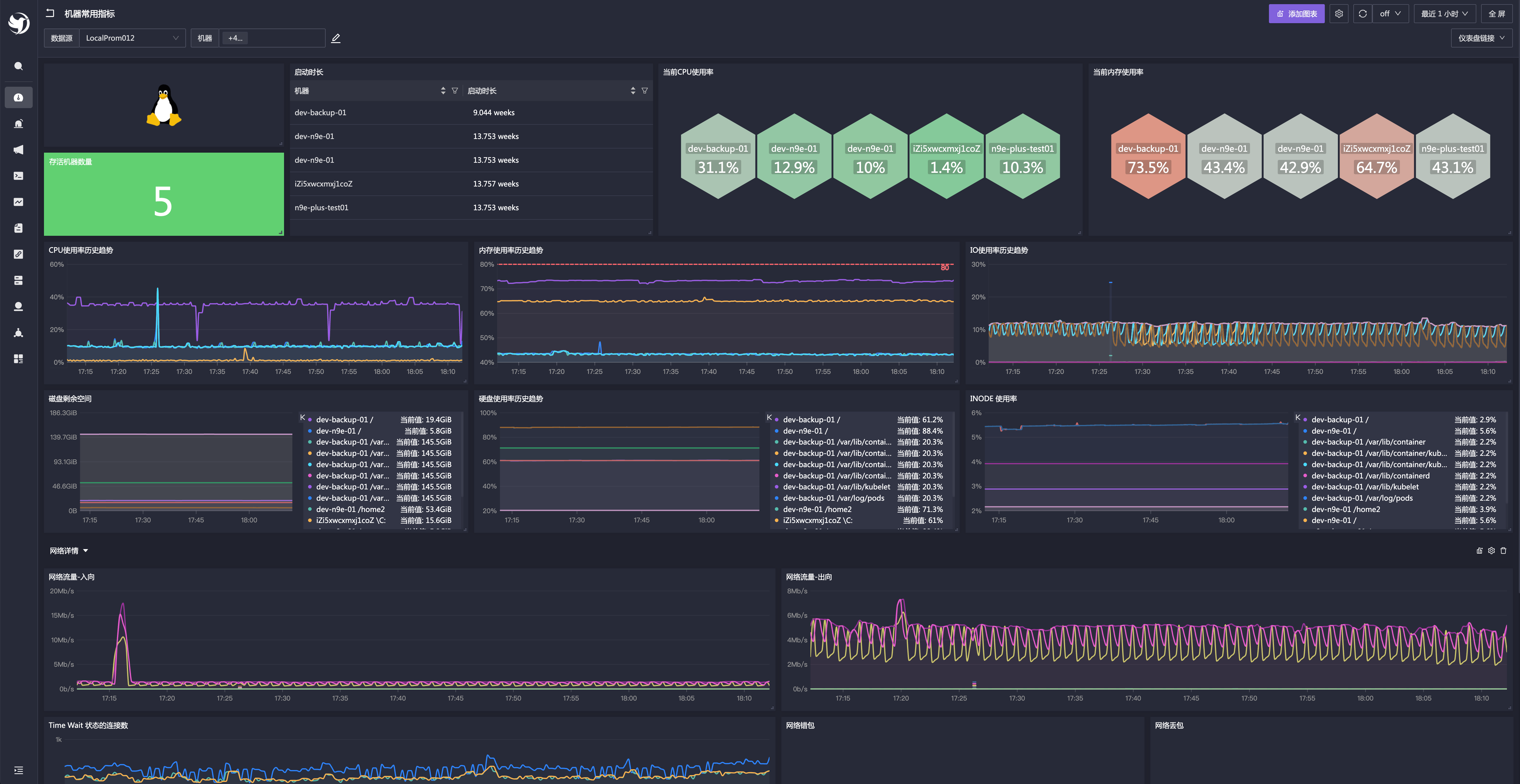This screenshot has width=1520, height=784.
Task: Click the Linux penguin image panel
Action: (x=163, y=105)
